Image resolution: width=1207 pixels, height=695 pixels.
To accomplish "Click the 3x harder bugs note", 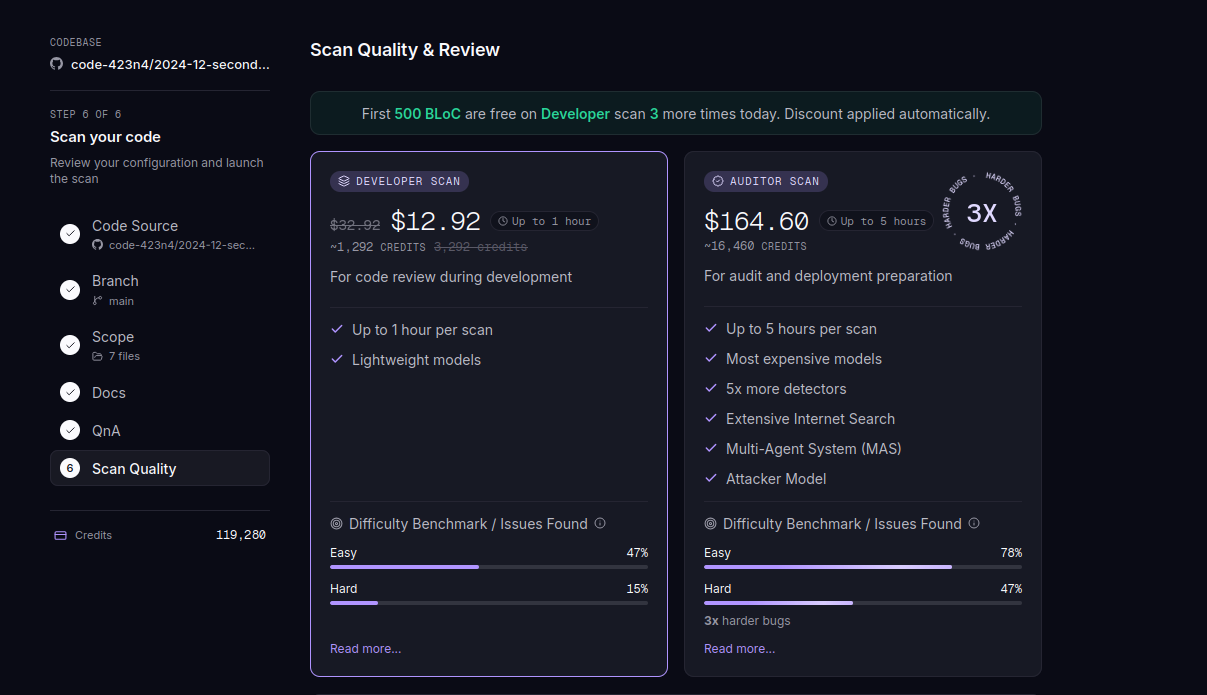I will [747, 621].
